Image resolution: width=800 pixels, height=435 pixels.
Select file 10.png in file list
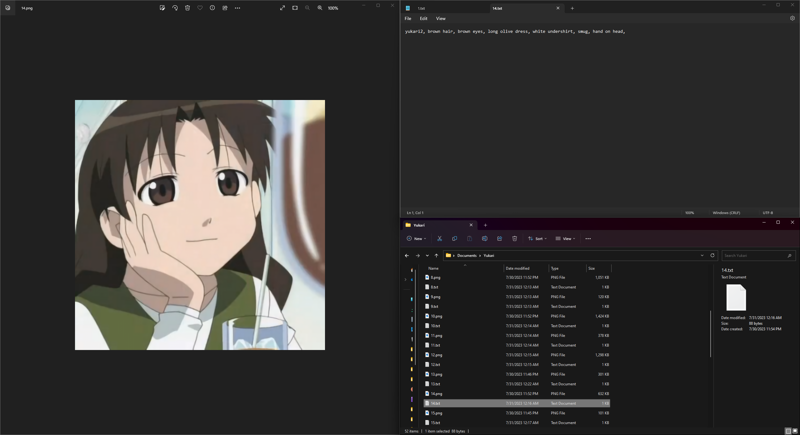(x=517, y=316)
